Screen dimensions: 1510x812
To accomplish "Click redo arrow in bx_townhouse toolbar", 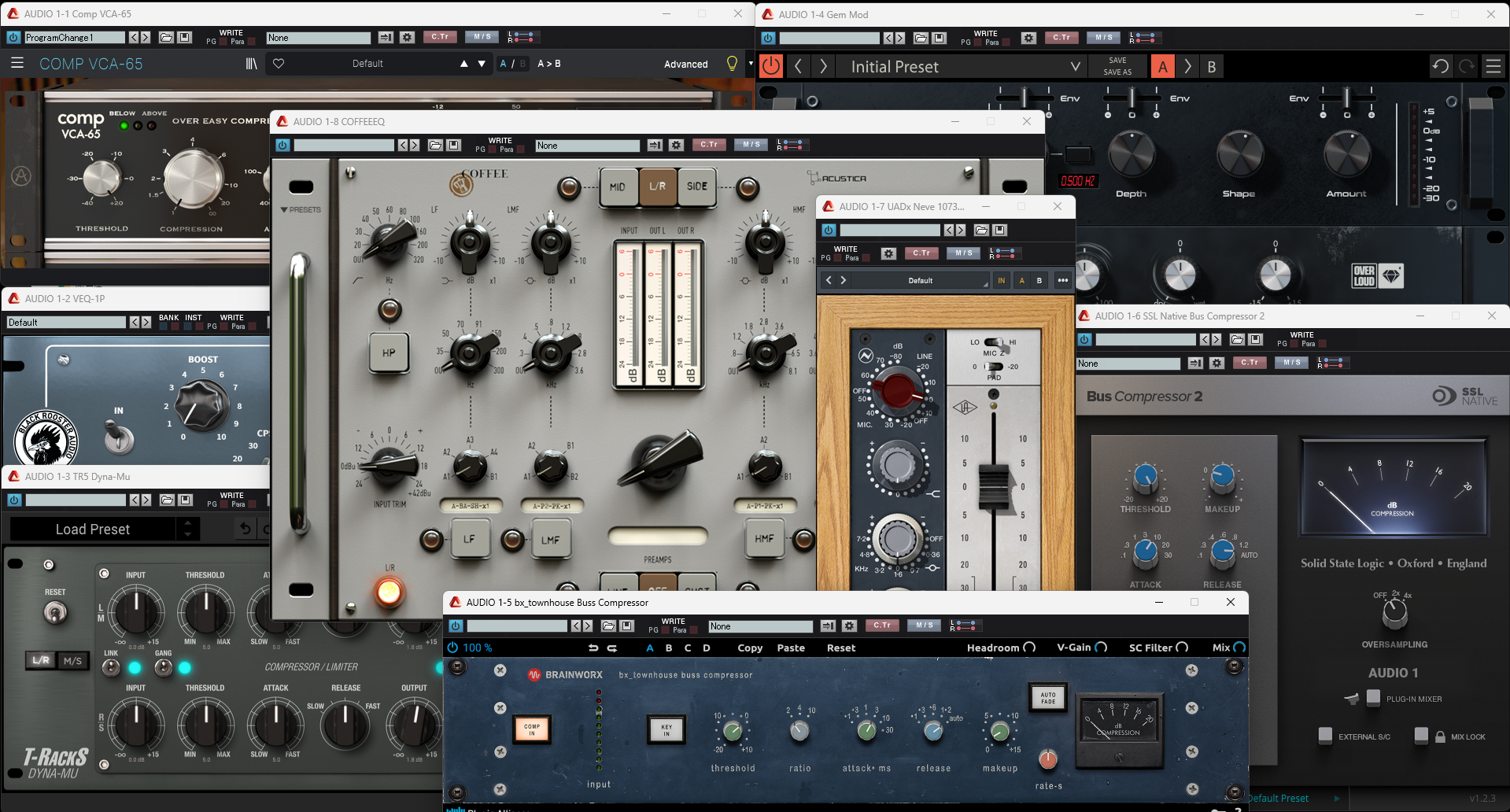I will coord(611,648).
